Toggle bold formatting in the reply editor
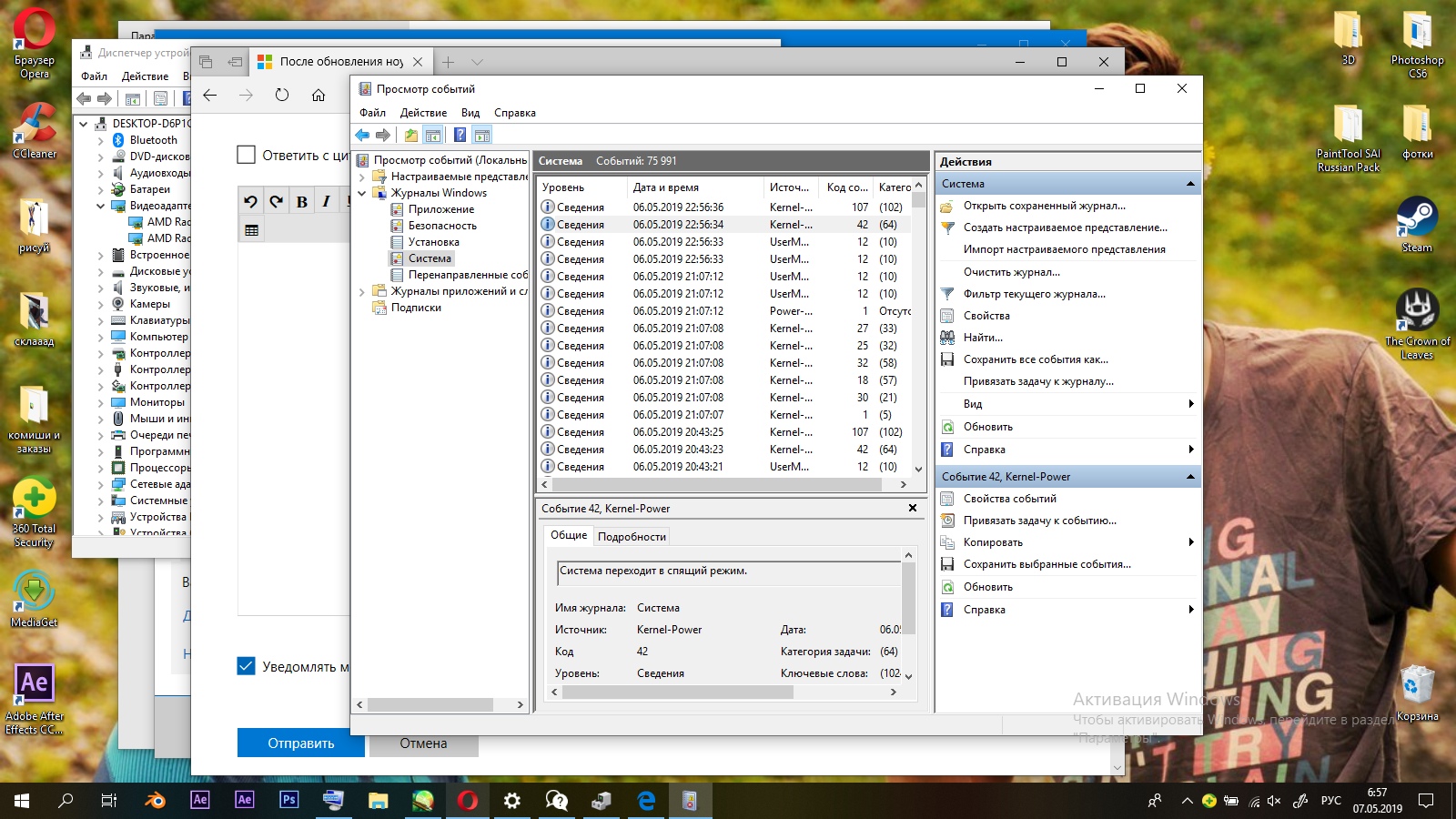The width and height of the screenshot is (1456, 819). [x=302, y=202]
